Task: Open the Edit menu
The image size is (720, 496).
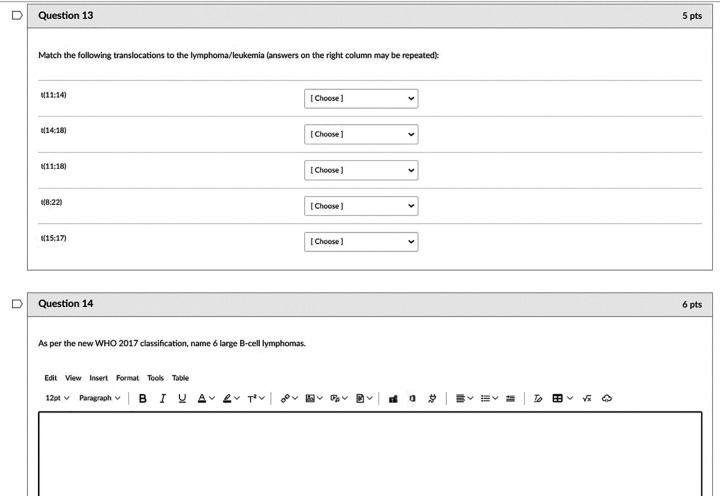Action: 51,378
